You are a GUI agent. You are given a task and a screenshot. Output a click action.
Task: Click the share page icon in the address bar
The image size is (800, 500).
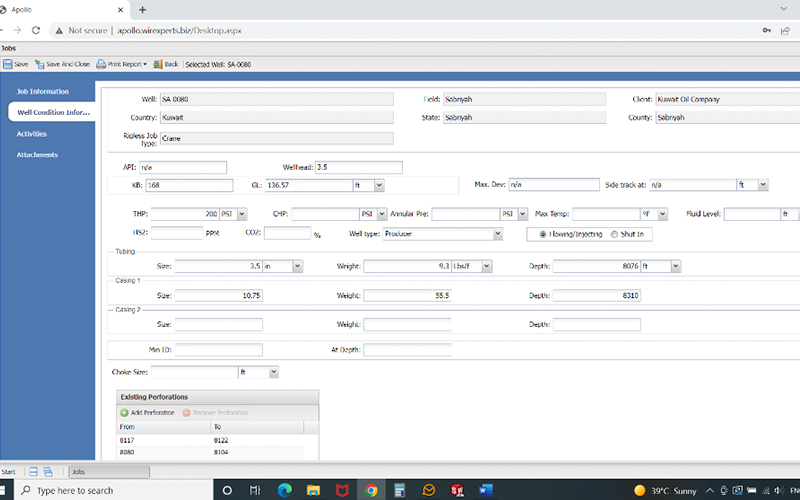786,31
